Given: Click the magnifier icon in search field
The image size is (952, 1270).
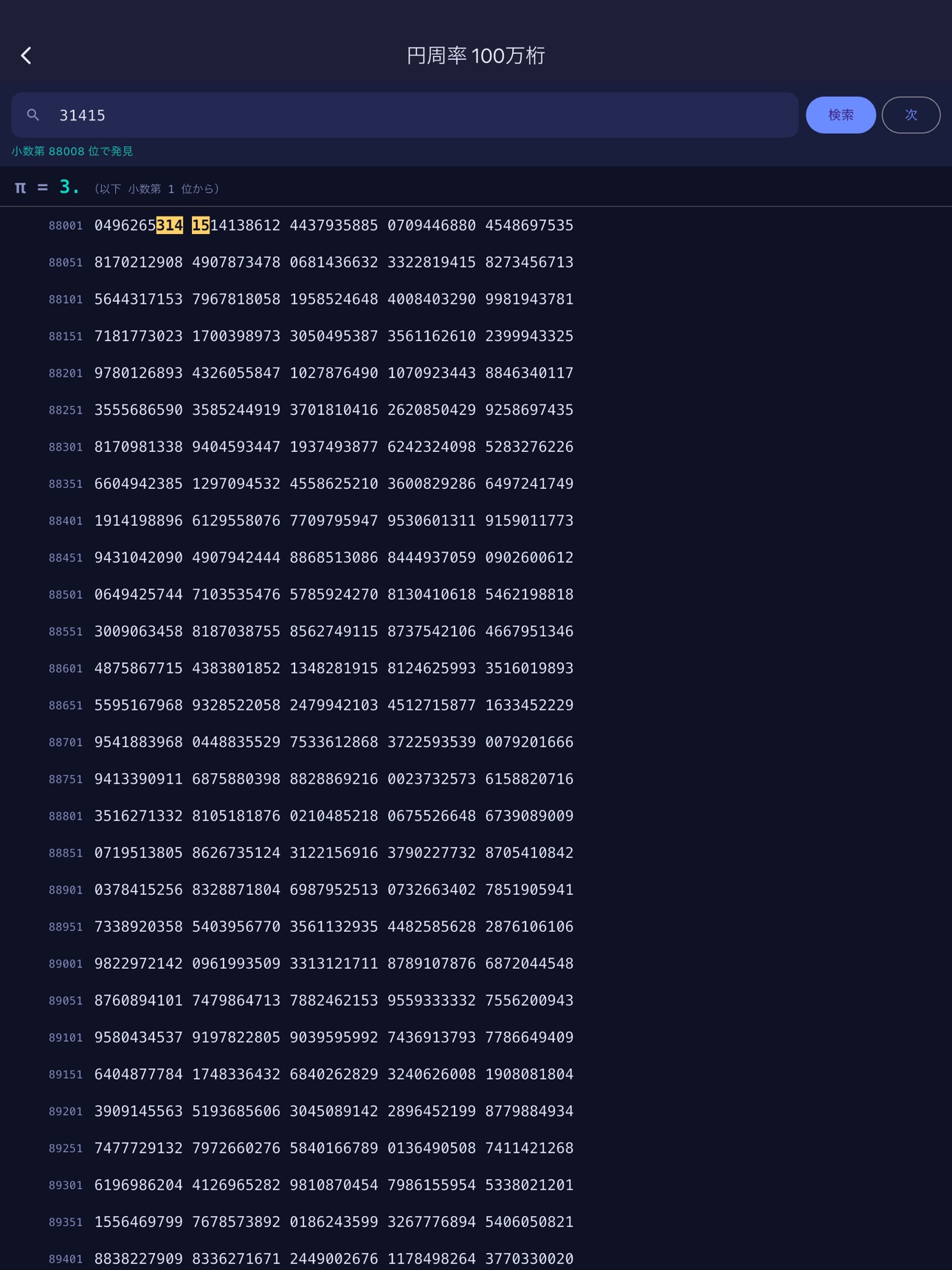Looking at the screenshot, I should point(33,115).
